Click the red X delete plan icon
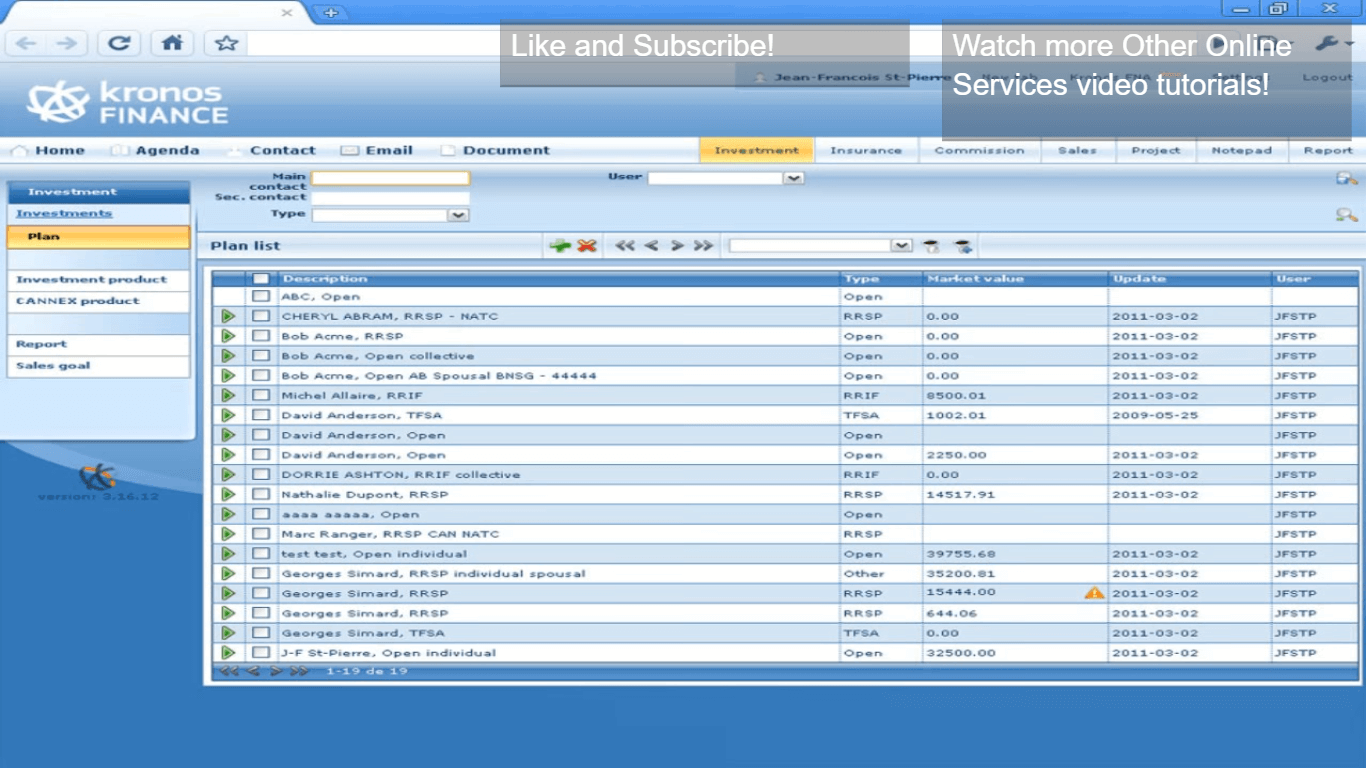1366x768 pixels. (x=587, y=246)
